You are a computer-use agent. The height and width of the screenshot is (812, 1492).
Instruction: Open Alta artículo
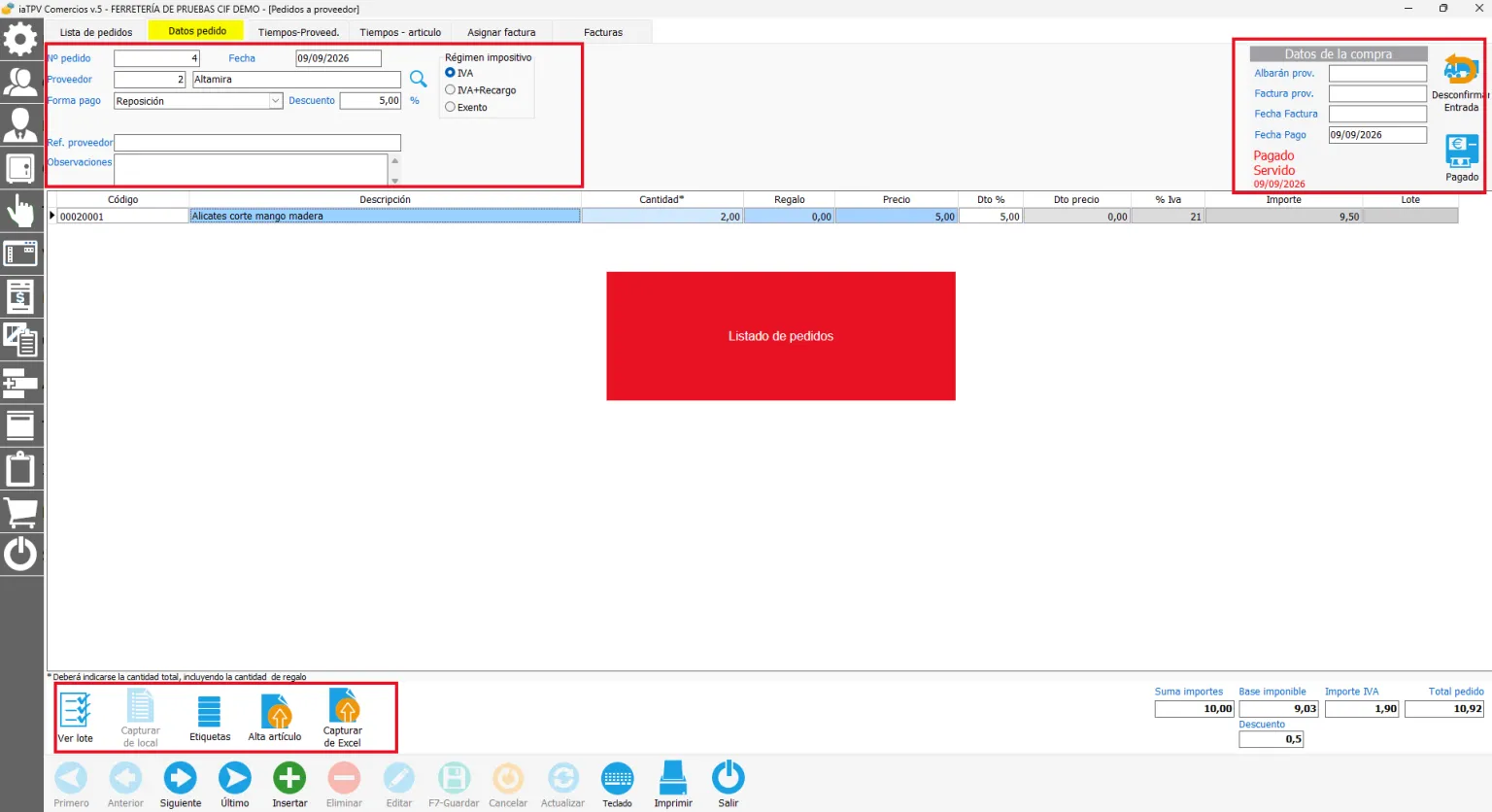coord(275,718)
